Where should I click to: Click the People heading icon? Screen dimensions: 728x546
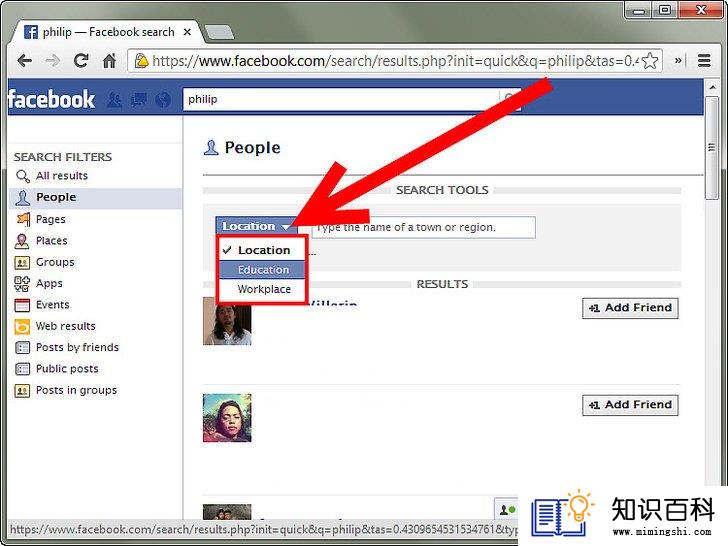[211, 148]
